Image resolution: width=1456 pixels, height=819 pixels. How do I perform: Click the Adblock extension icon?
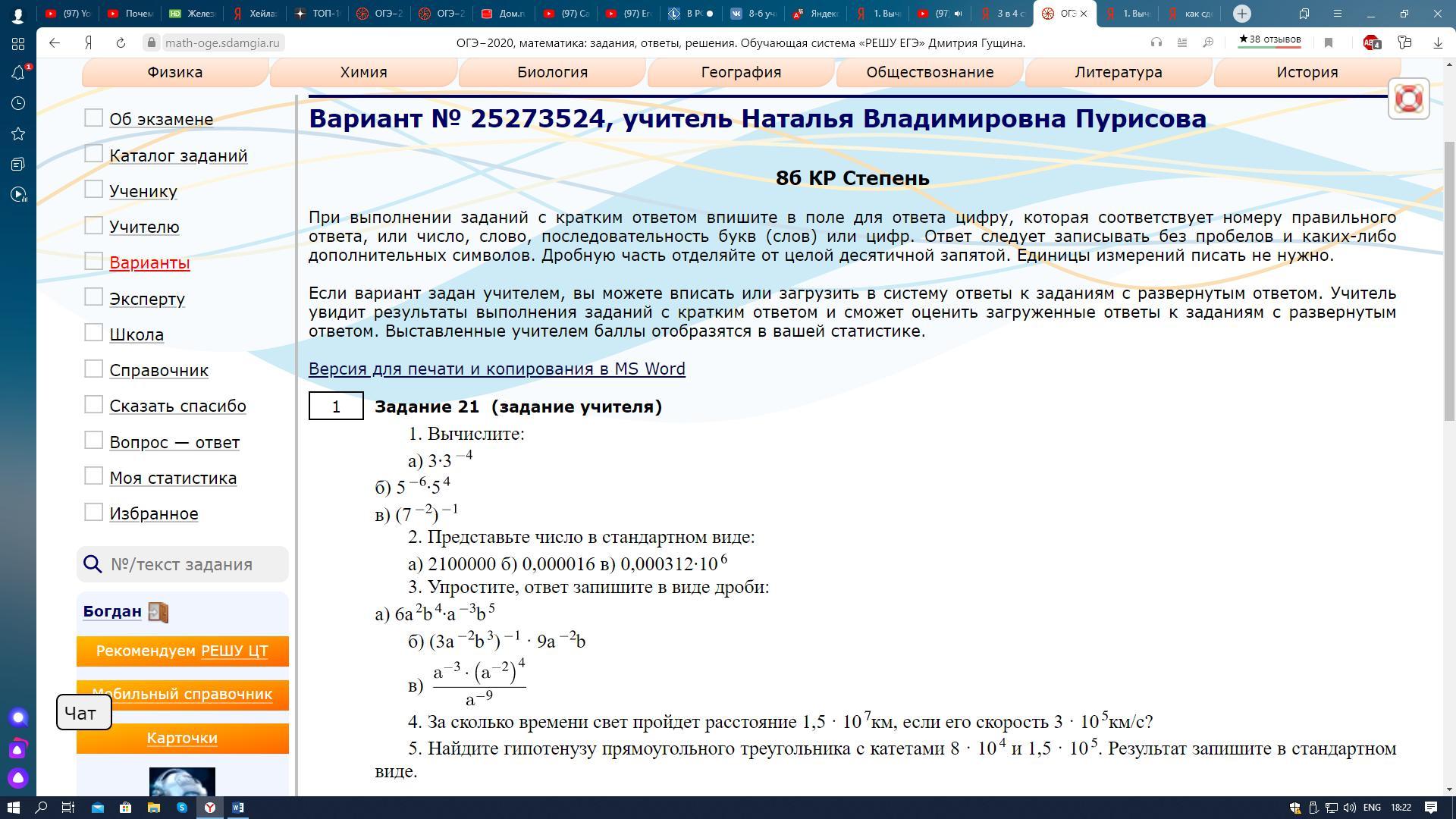1371,43
